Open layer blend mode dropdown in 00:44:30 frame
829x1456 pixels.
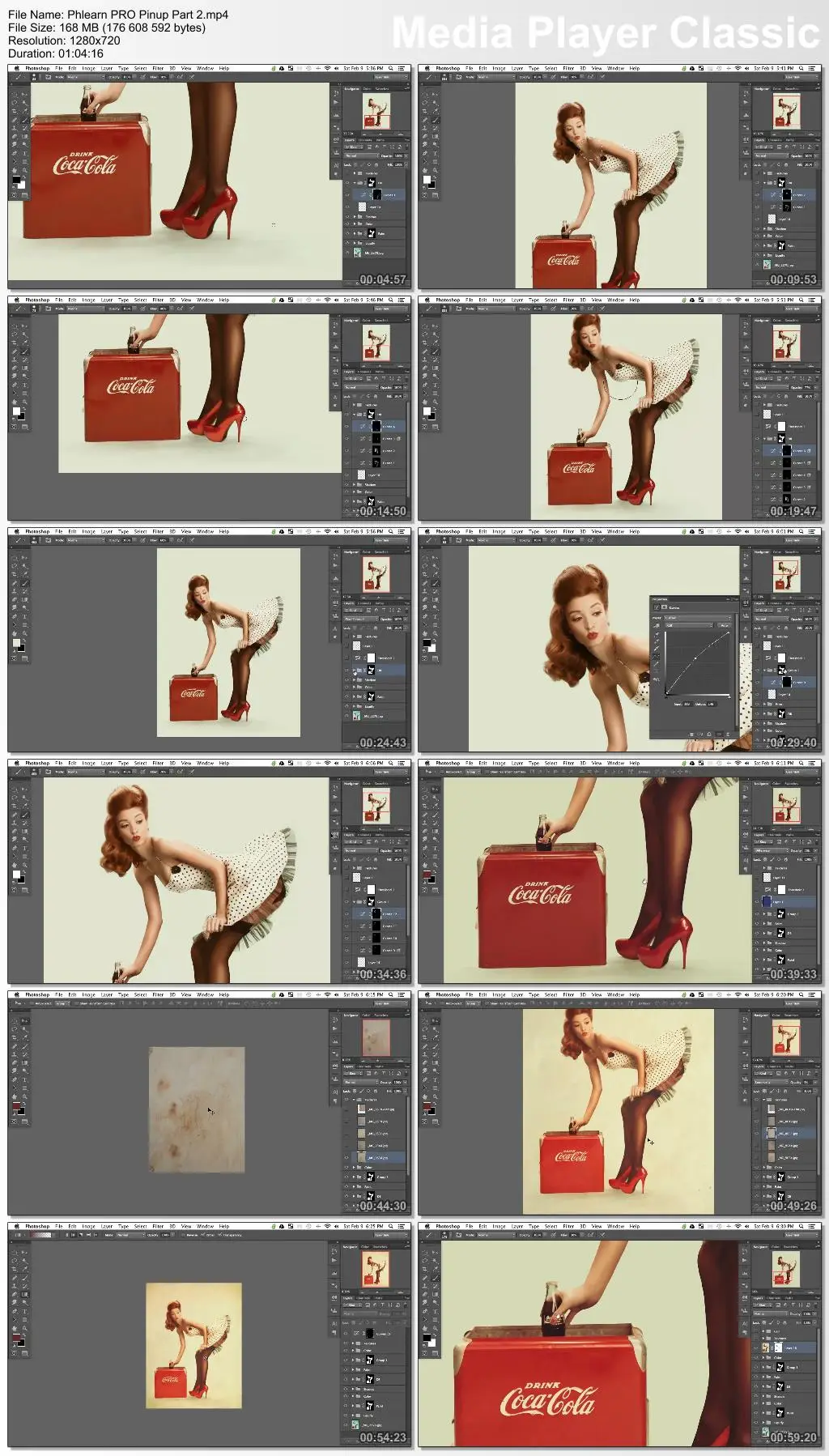tap(361, 1082)
